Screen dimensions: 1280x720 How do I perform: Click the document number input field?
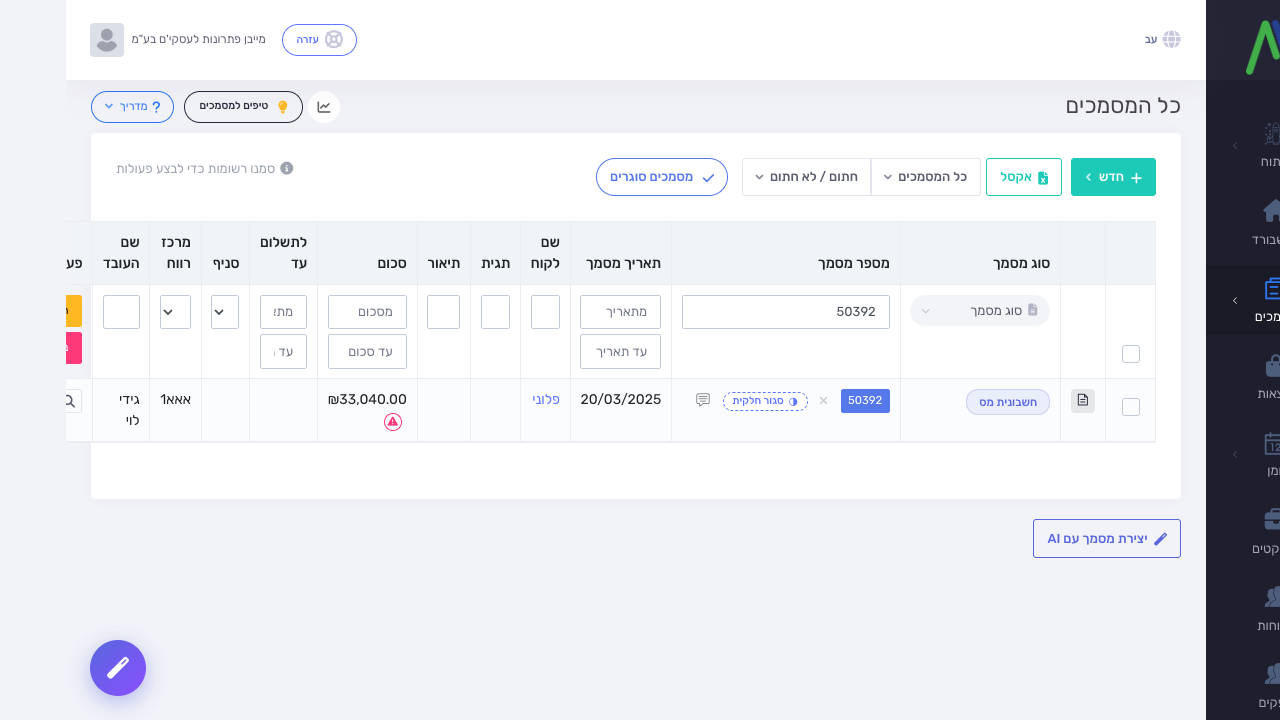786,312
